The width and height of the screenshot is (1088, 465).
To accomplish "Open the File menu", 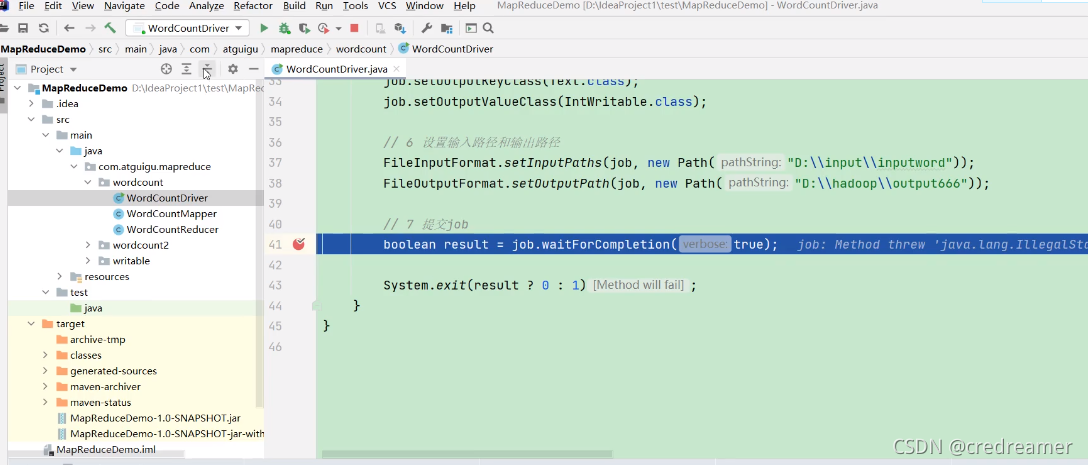I will 26,6.
